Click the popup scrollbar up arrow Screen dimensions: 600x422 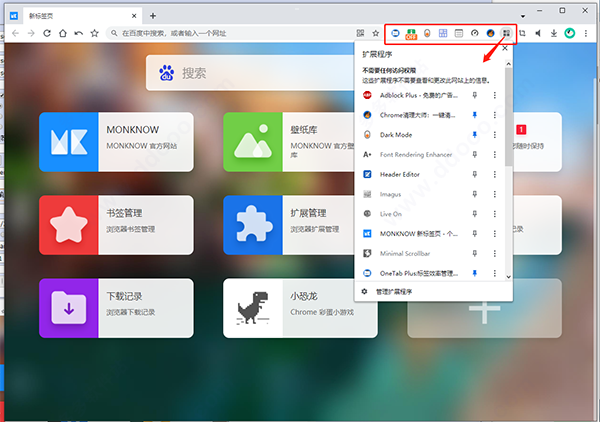[508, 64]
